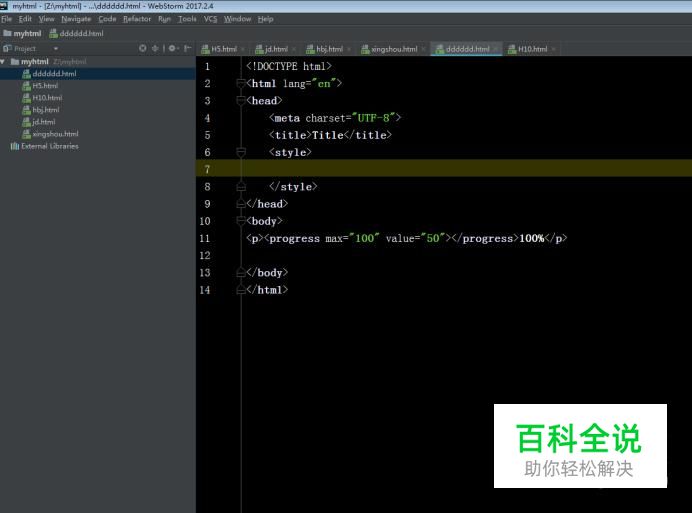Open the Window menu

(237, 19)
